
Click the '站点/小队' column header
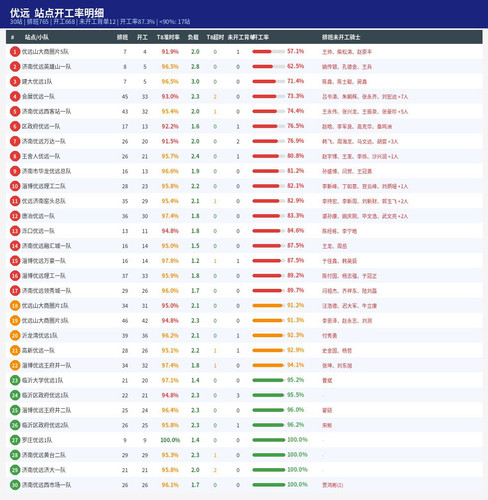pos(37,37)
